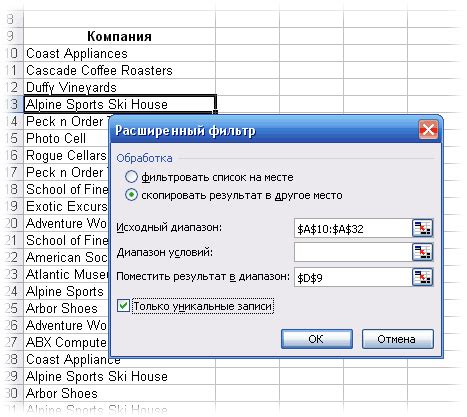The width and height of the screenshot is (467, 417).
Task: Close the Расширенный фильтр dialog
Action: click(x=428, y=130)
